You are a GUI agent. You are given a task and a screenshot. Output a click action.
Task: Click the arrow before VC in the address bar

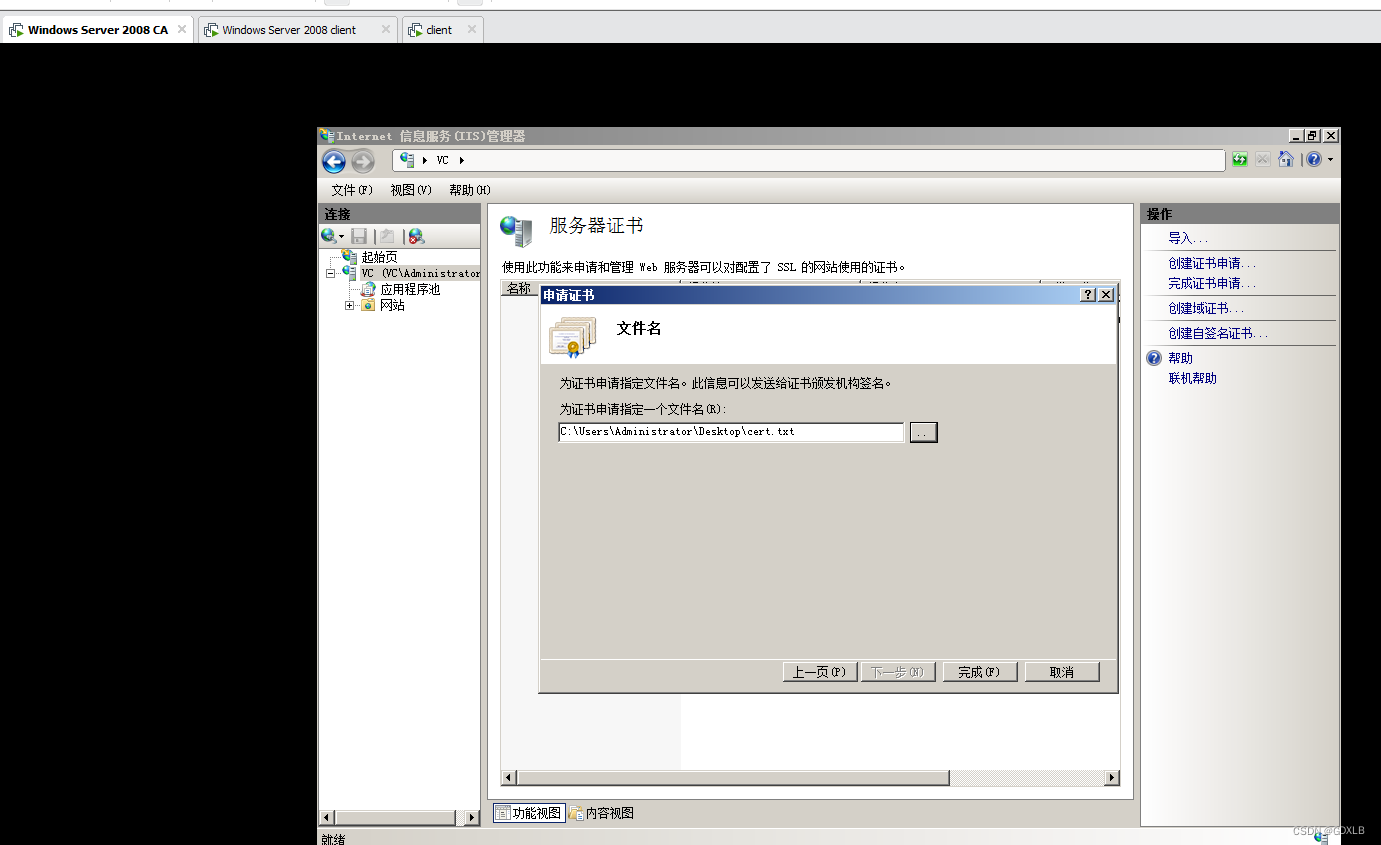point(425,160)
